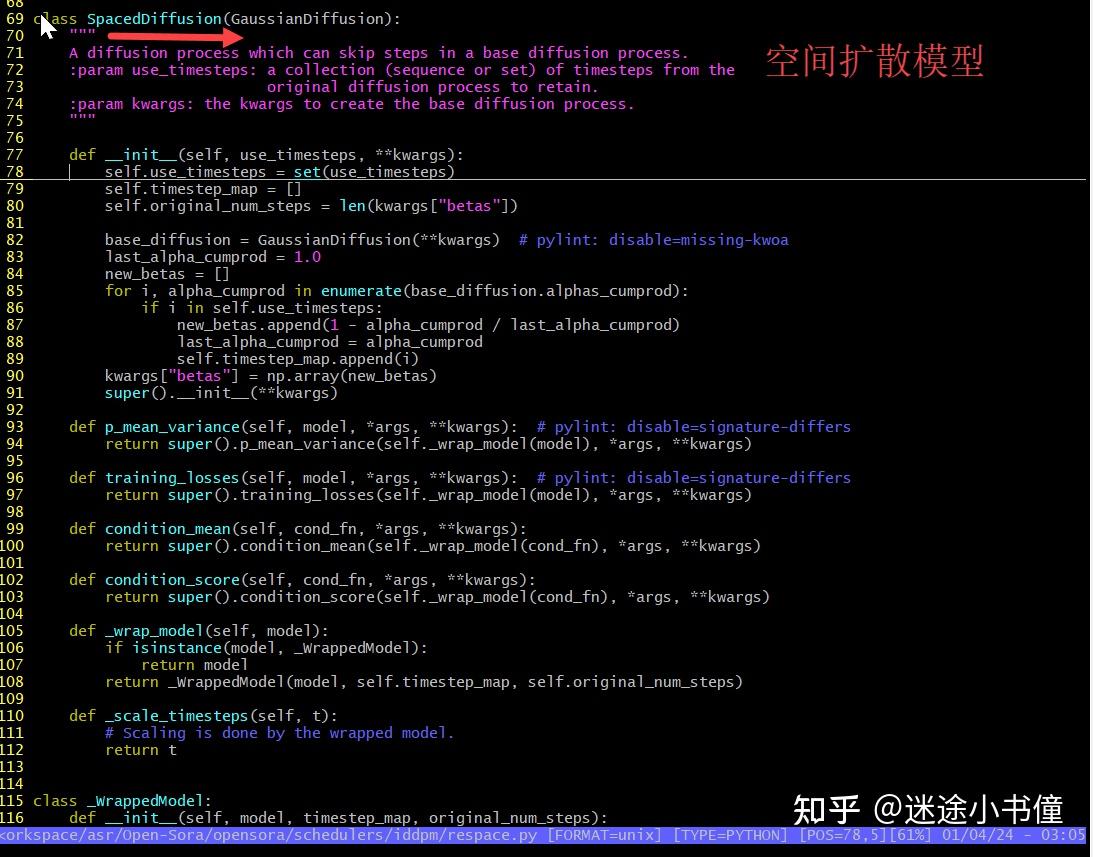Click the __init__ method definition
The width and height of the screenshot is (1093, 857).
(141, 154)
